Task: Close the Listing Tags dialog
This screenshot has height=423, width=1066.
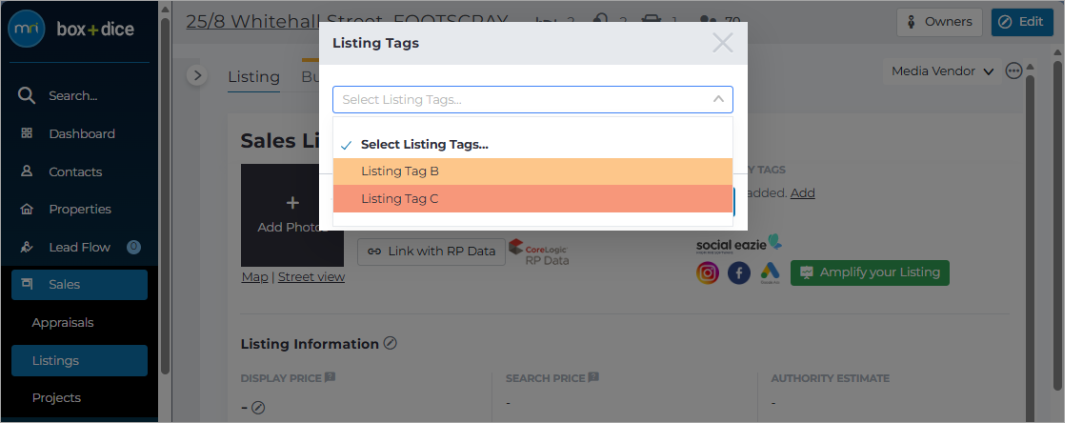Action: (x=722, y=43)
